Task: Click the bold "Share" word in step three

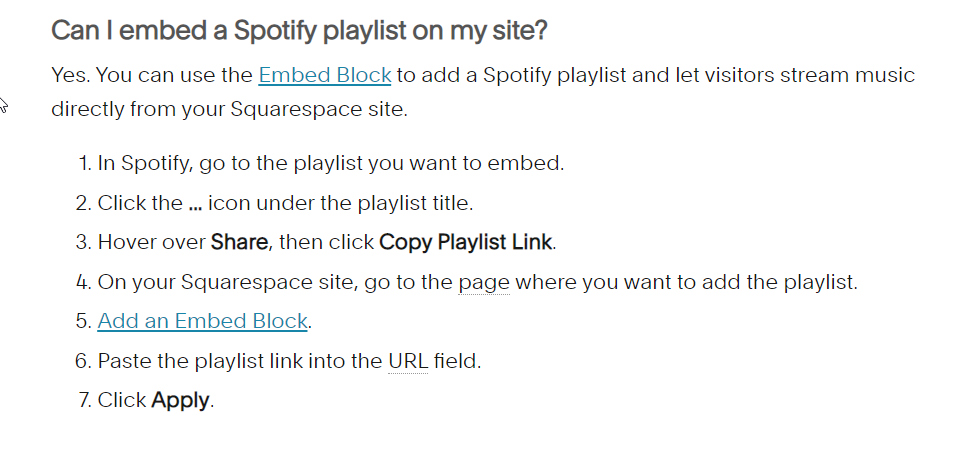Action: (239, 242)
